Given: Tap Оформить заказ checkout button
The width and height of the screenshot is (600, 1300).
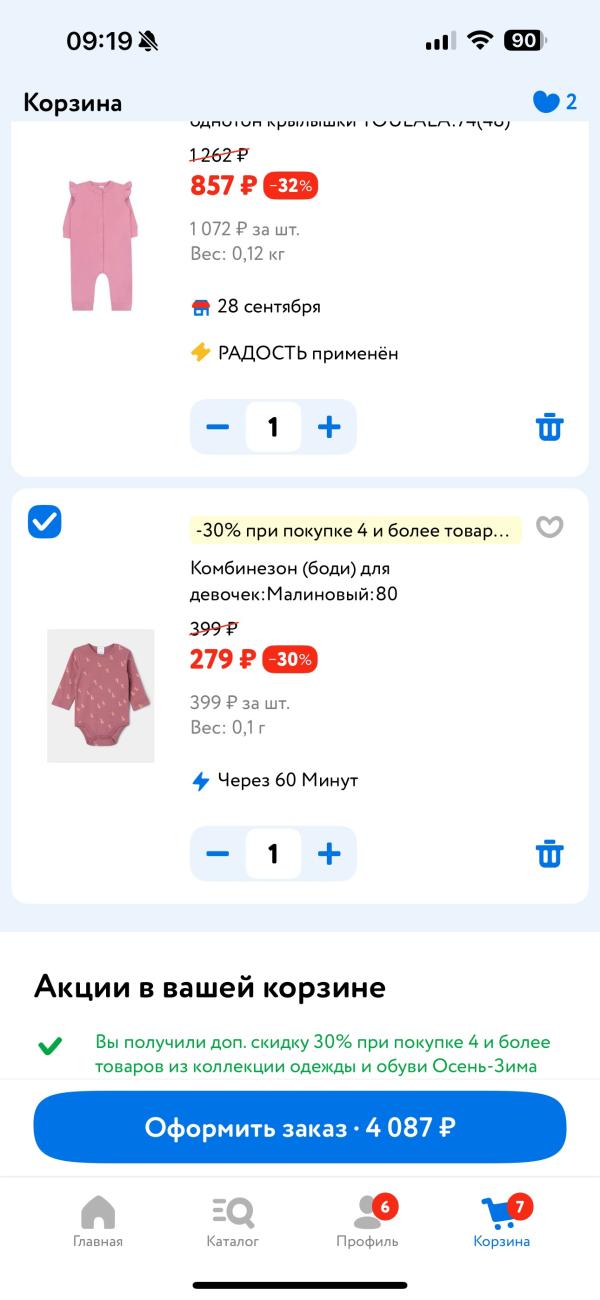Looking at the screenshot, I should coord(300,1127).
